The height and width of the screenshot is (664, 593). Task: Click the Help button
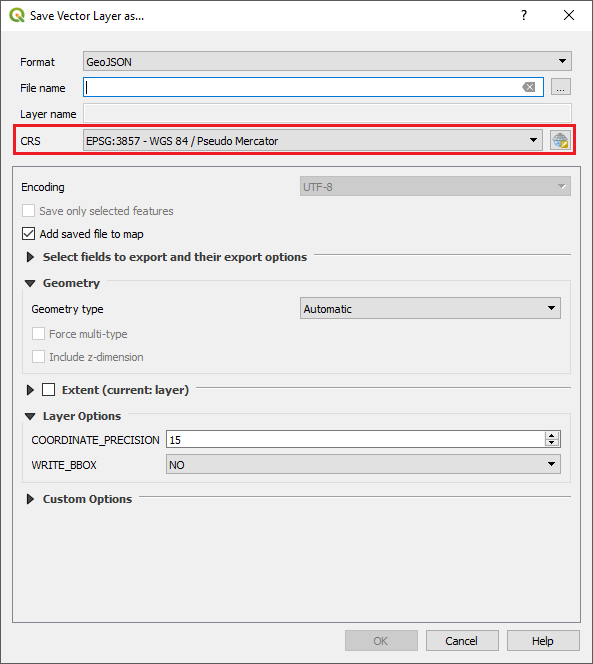click(543, 641)
